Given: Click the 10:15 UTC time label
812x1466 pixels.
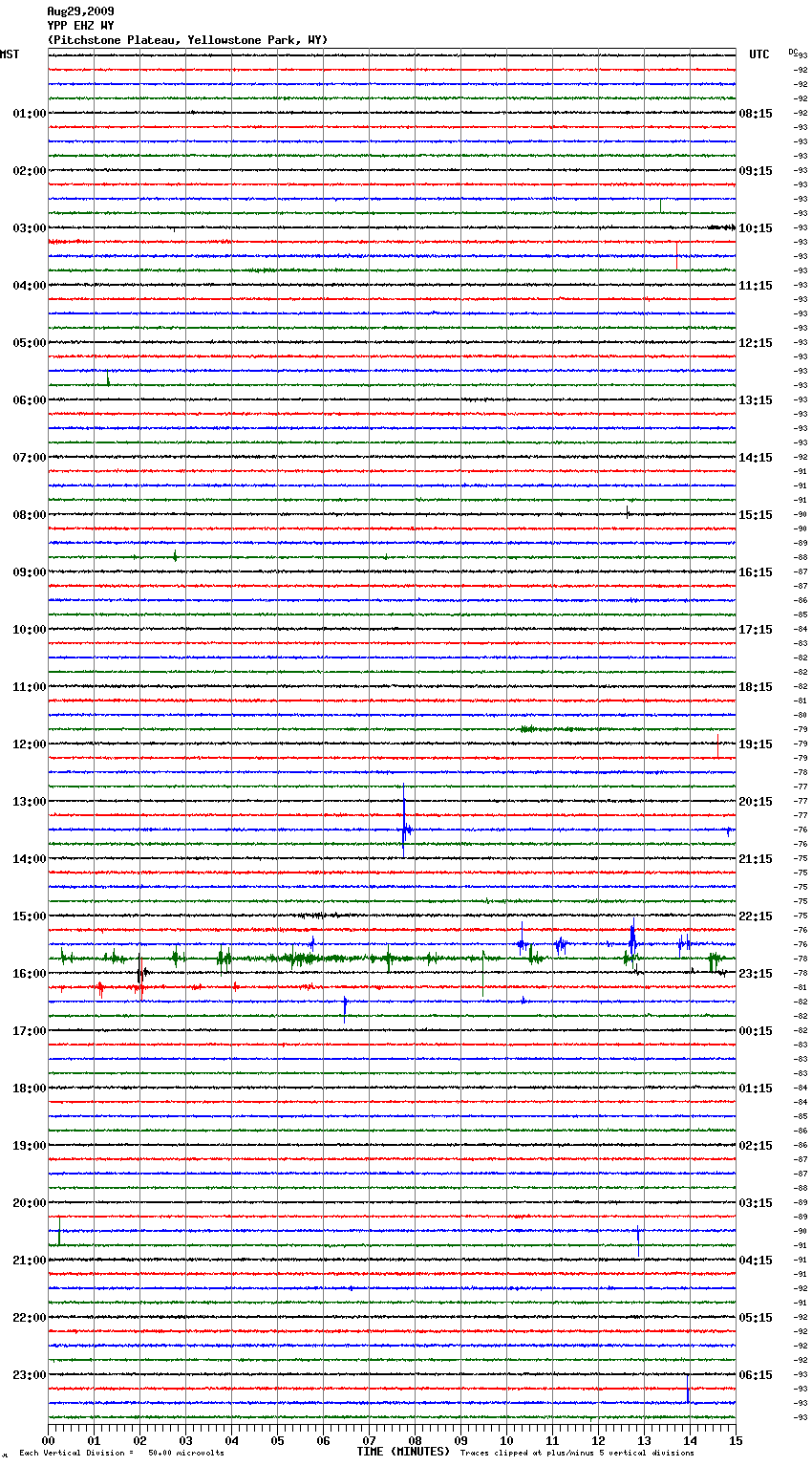Looking at the screenshot, I should pyautogui.click(x=756, y=228).
